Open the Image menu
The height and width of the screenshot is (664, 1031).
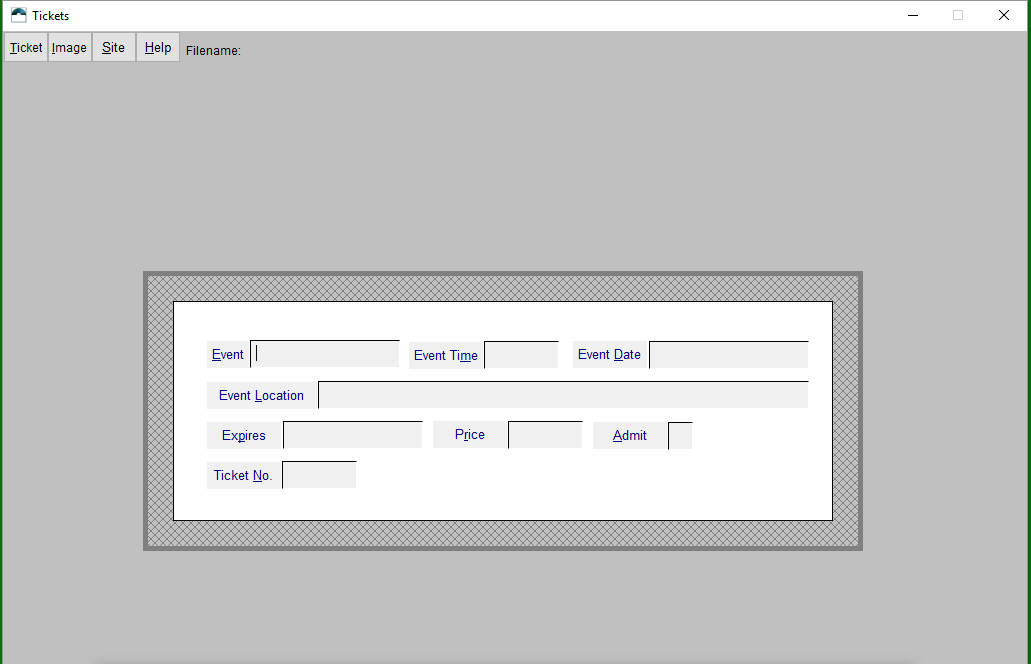[68, 47]
